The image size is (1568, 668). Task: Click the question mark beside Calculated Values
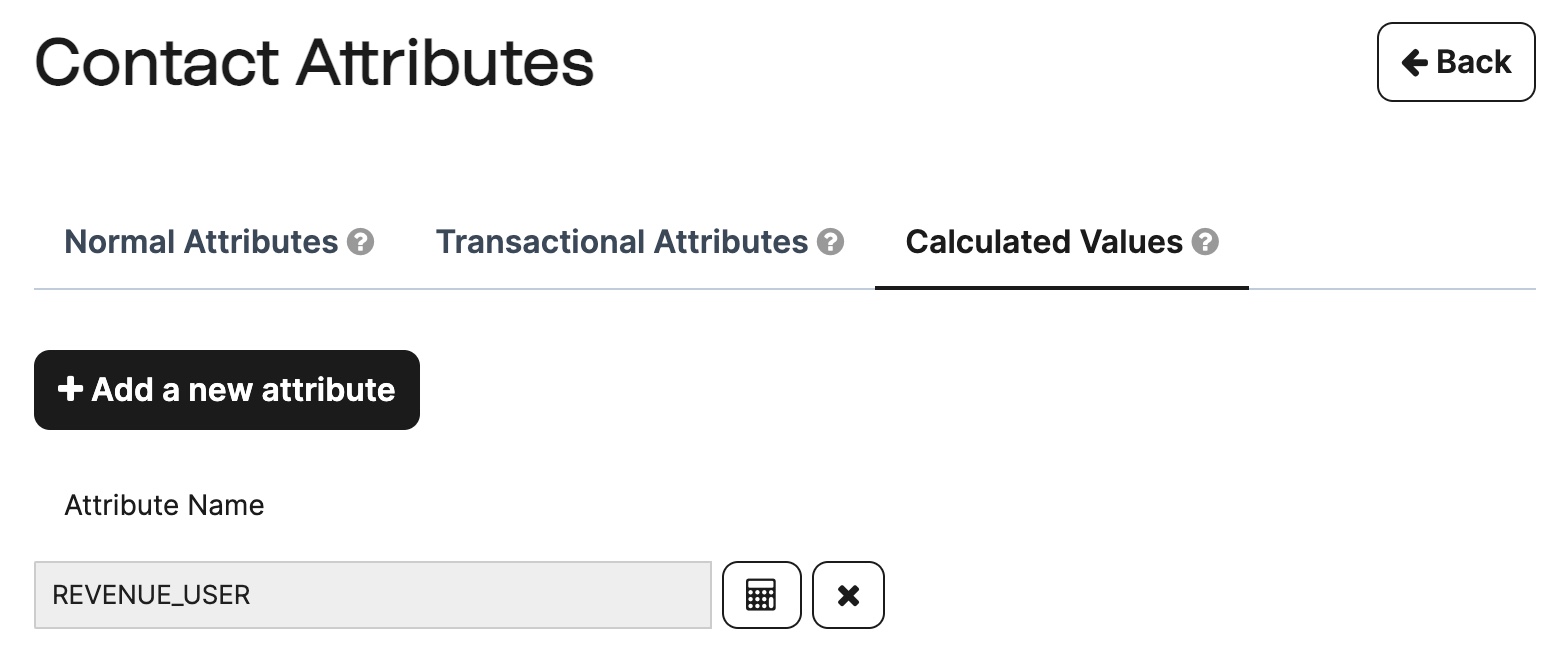click(1205, 242)
